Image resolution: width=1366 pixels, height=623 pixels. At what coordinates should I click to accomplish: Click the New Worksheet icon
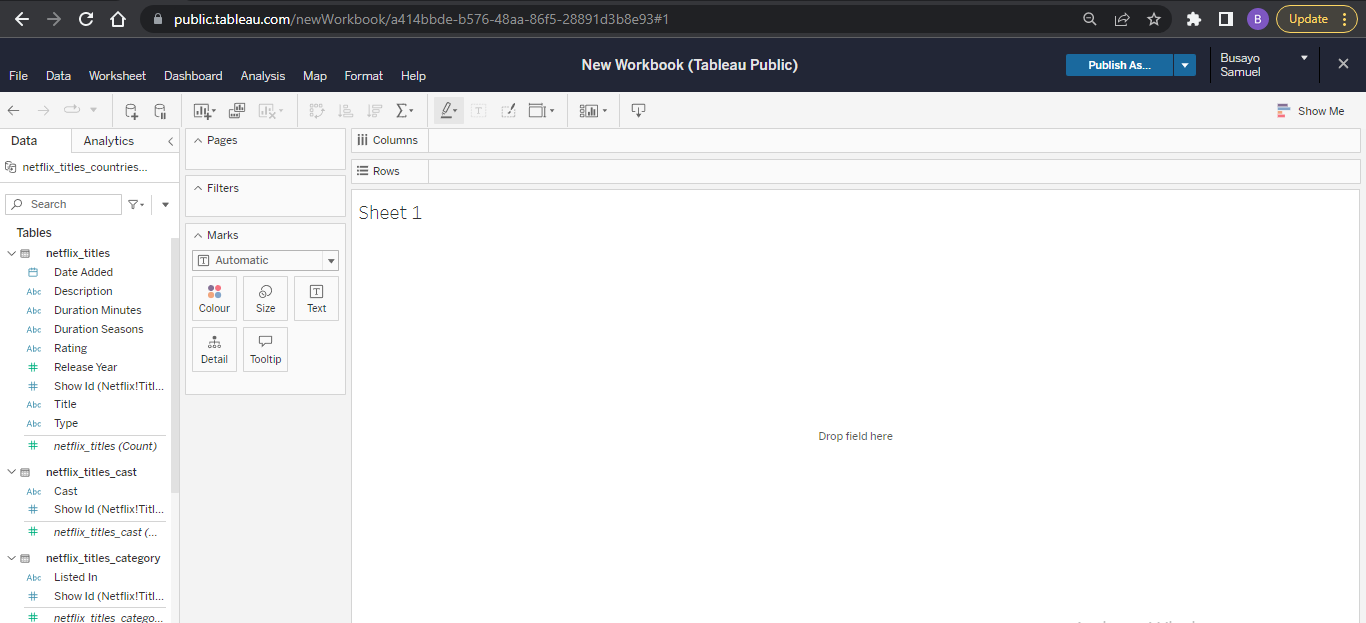point(203,111)
